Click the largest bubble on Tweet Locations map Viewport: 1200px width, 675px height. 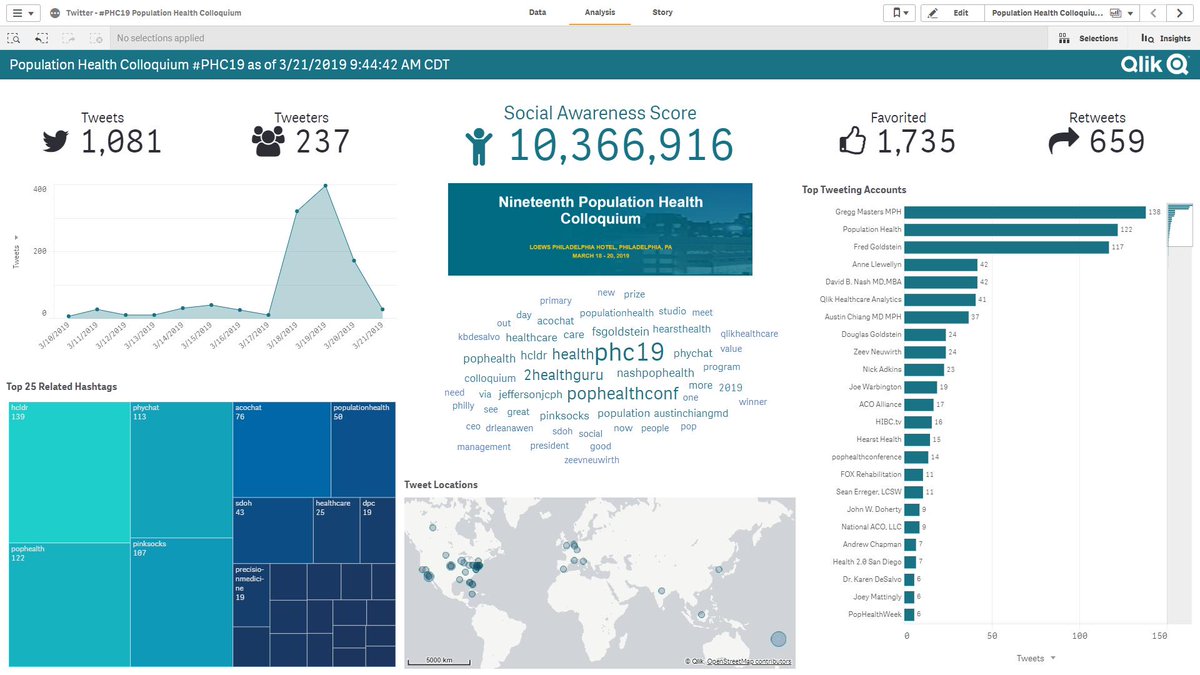pos(778,639)
